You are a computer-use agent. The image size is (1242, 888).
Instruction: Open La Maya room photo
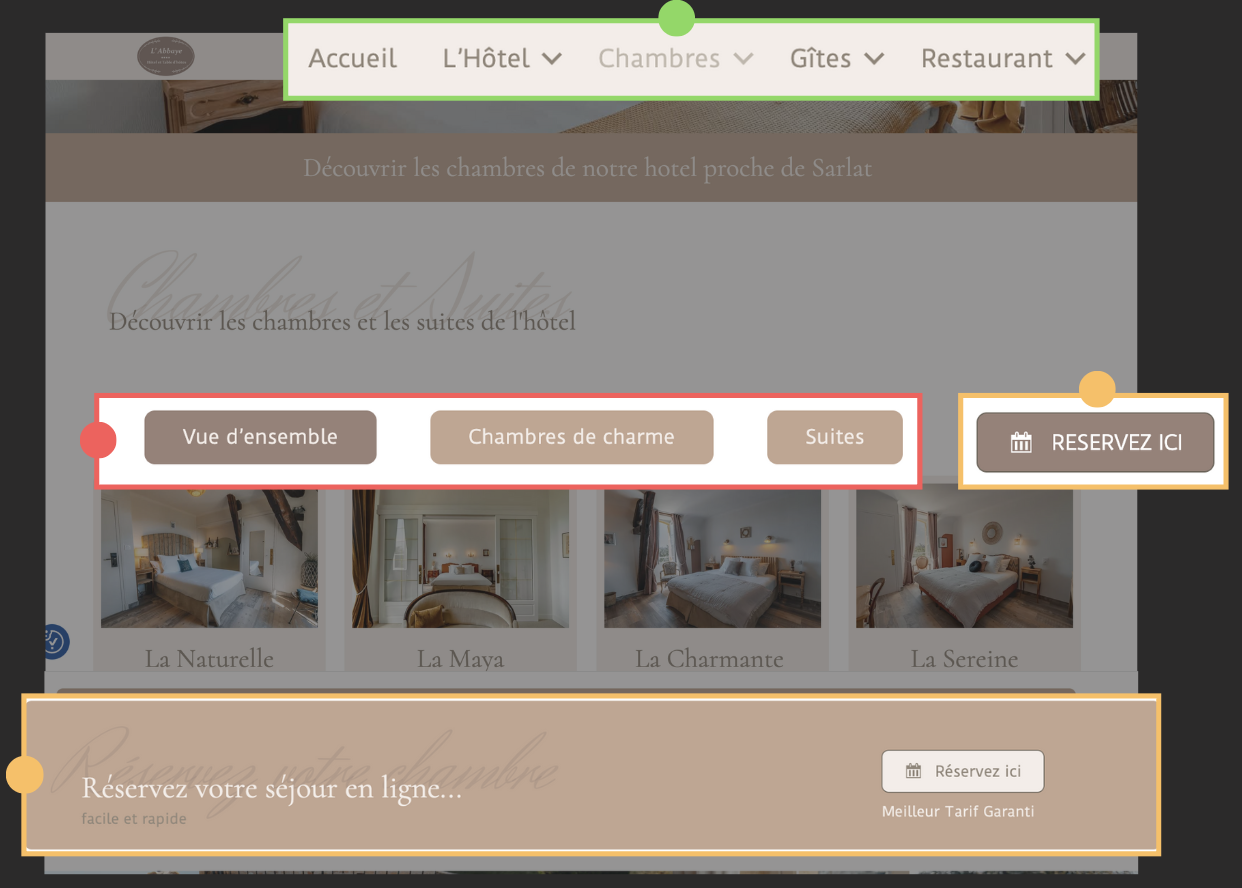[460, 558]
